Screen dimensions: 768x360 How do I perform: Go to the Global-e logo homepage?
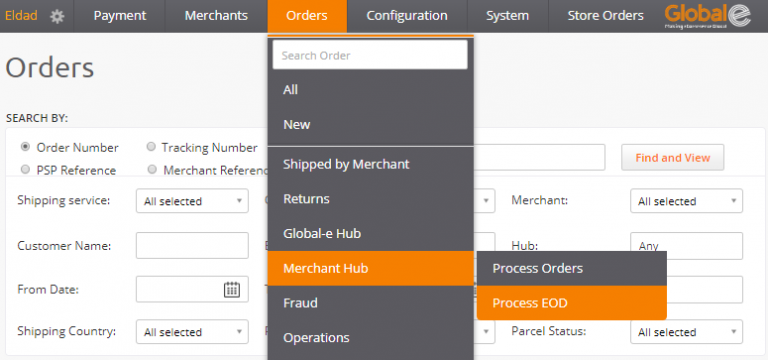point(708,16)
